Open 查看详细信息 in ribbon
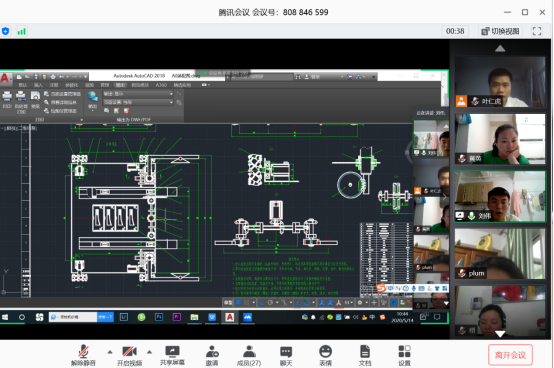The height and width of the screenshot is (368, 554). click(x=61, y=102)
